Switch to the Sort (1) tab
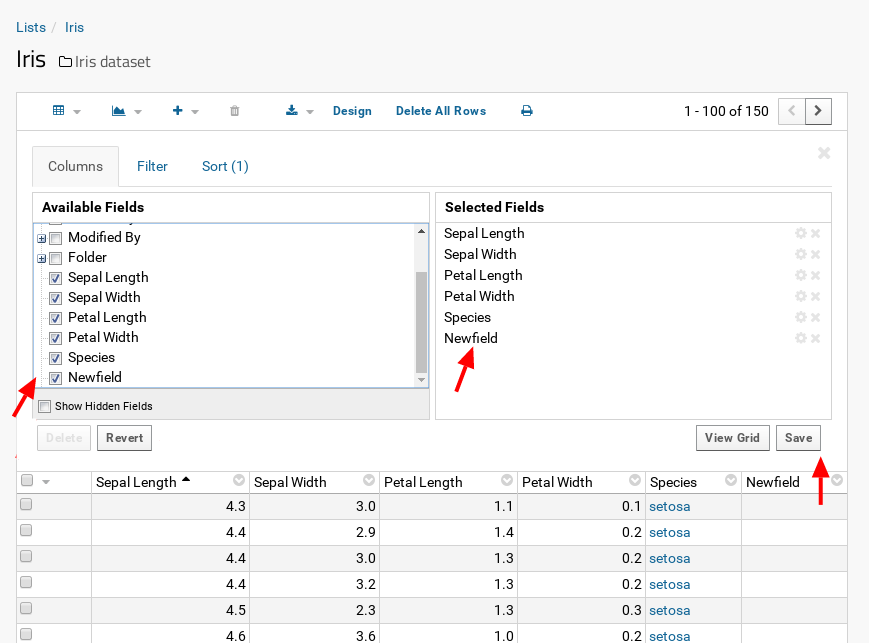869x643 pixels. (225, 166)
